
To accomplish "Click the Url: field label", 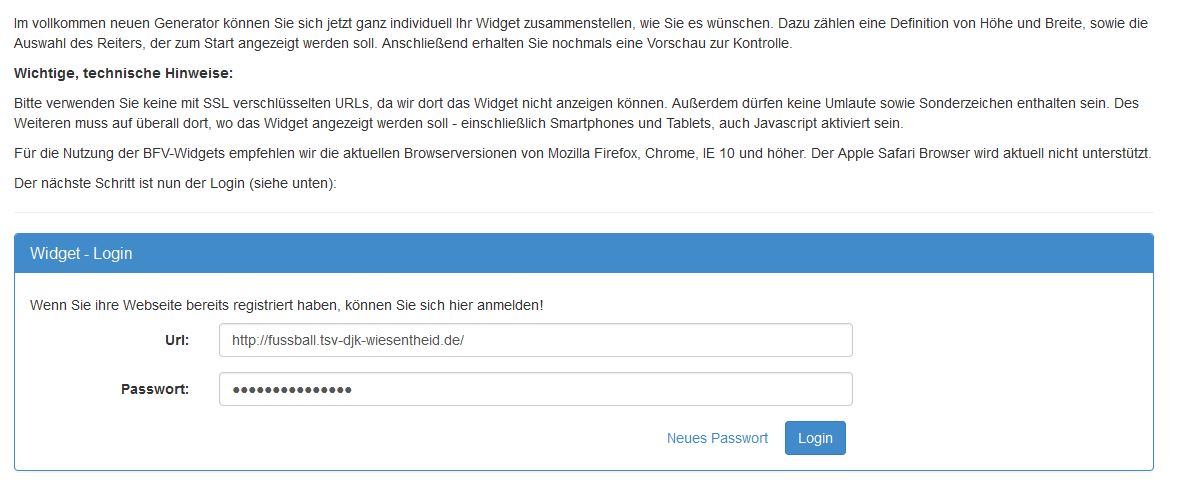I will pos(176,340).
